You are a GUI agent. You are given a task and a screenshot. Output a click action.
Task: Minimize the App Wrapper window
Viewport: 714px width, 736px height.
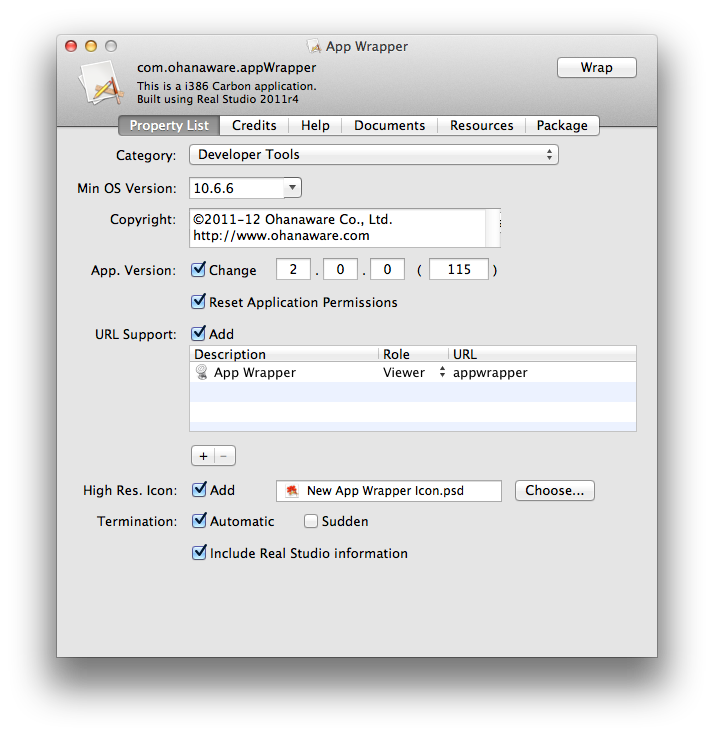click(x=91, y=46)
